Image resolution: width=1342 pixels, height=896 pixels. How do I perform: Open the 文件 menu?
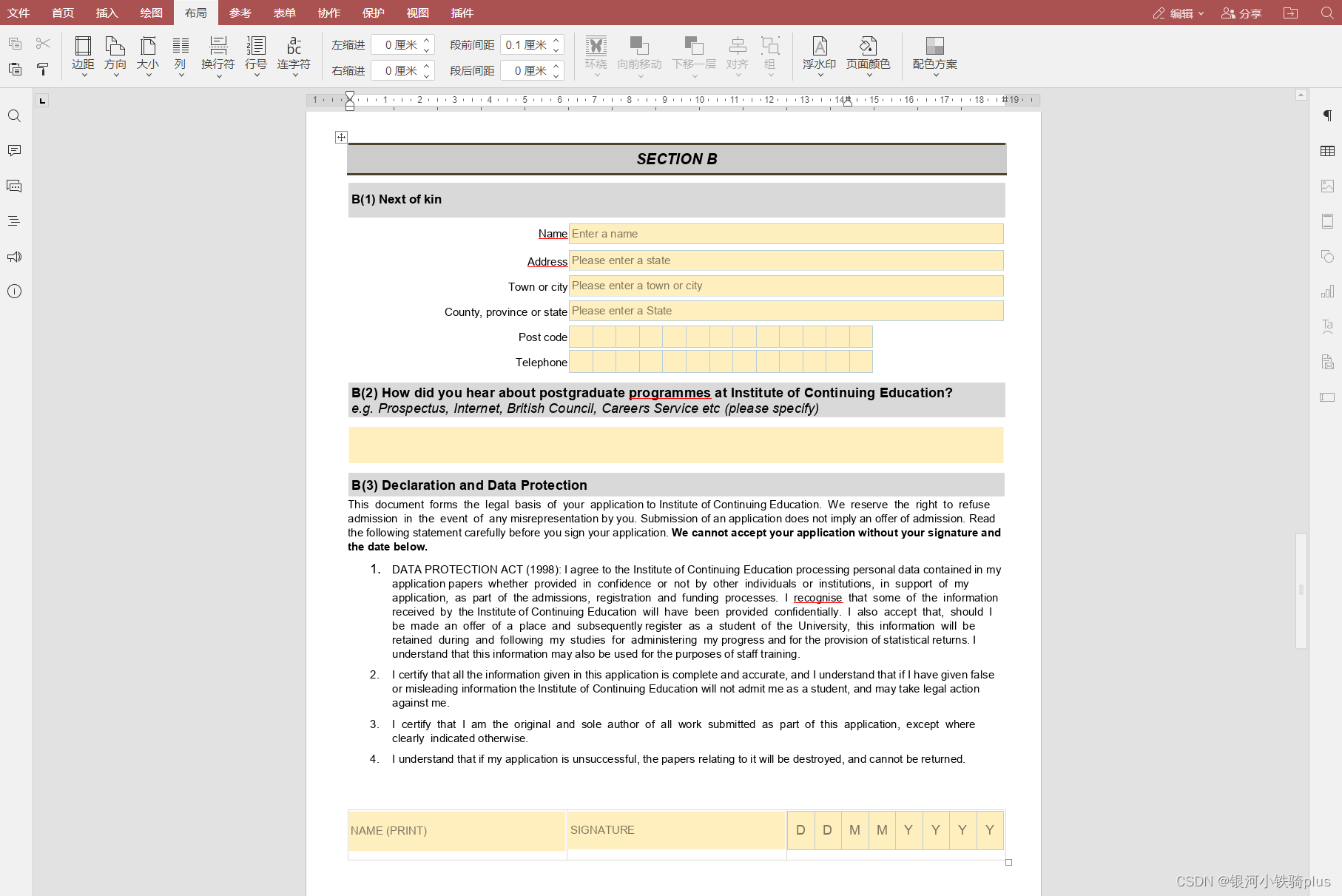18,13
